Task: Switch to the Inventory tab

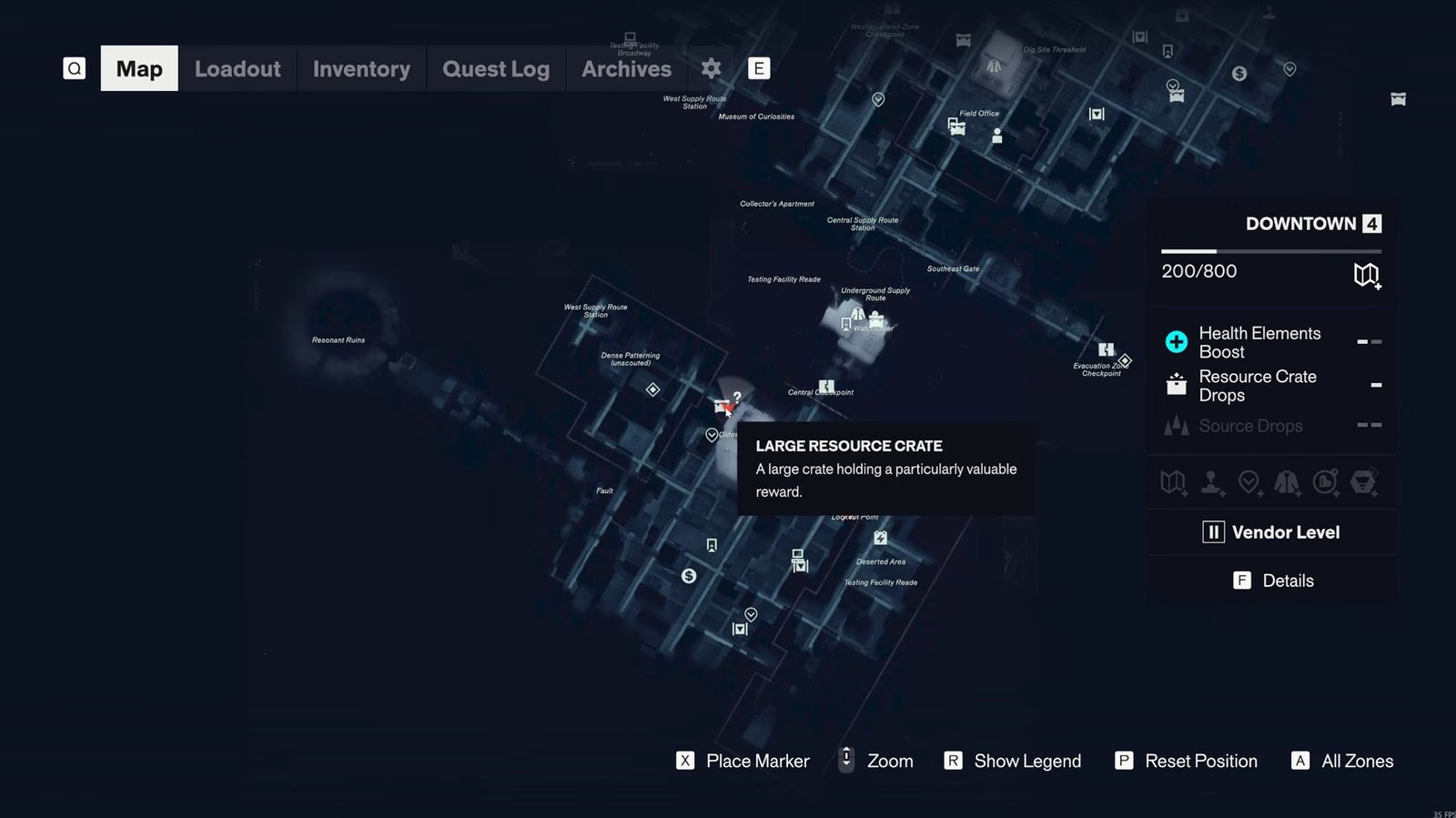Action: (x=361, y=69)
